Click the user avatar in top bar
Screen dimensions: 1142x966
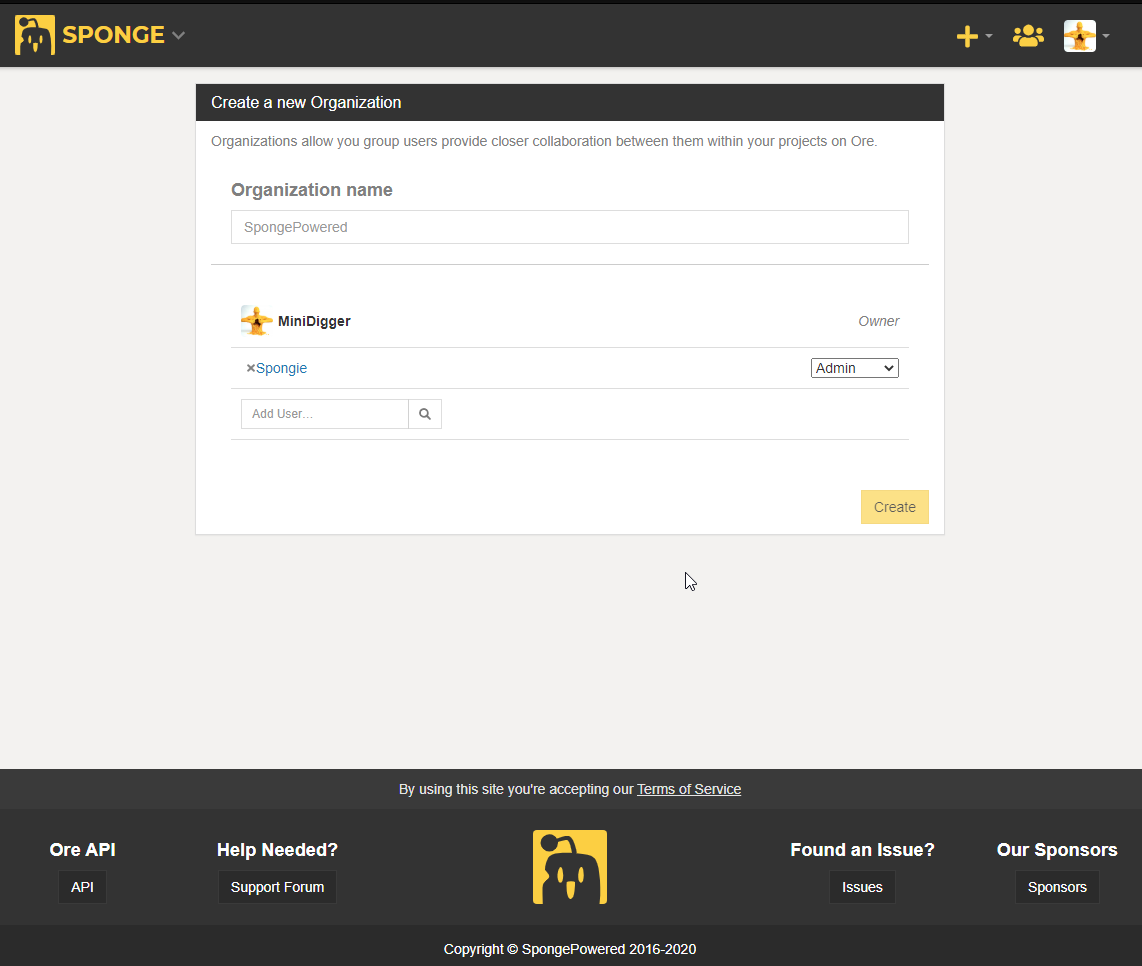click(1079, 36)
